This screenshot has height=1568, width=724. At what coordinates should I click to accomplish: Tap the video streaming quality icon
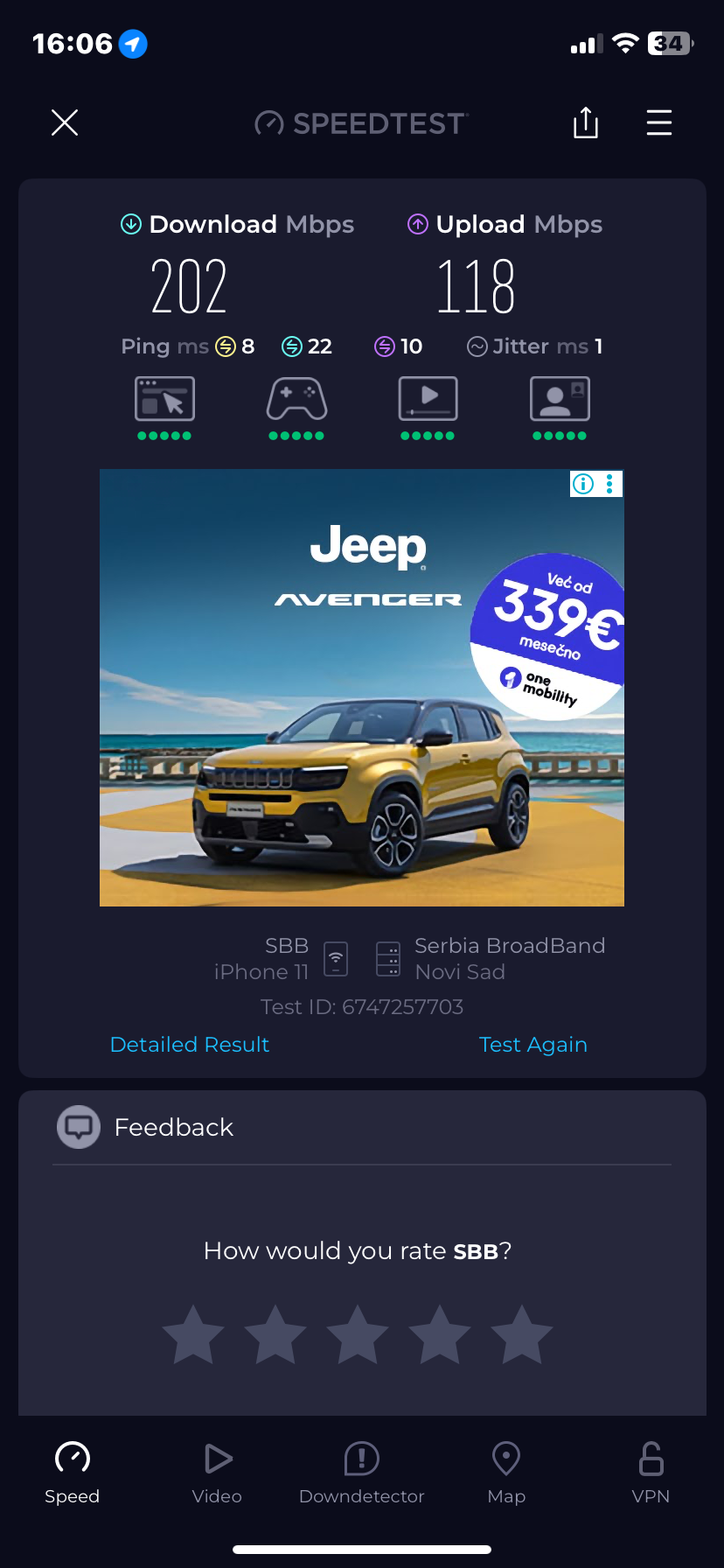coord(428,399)
